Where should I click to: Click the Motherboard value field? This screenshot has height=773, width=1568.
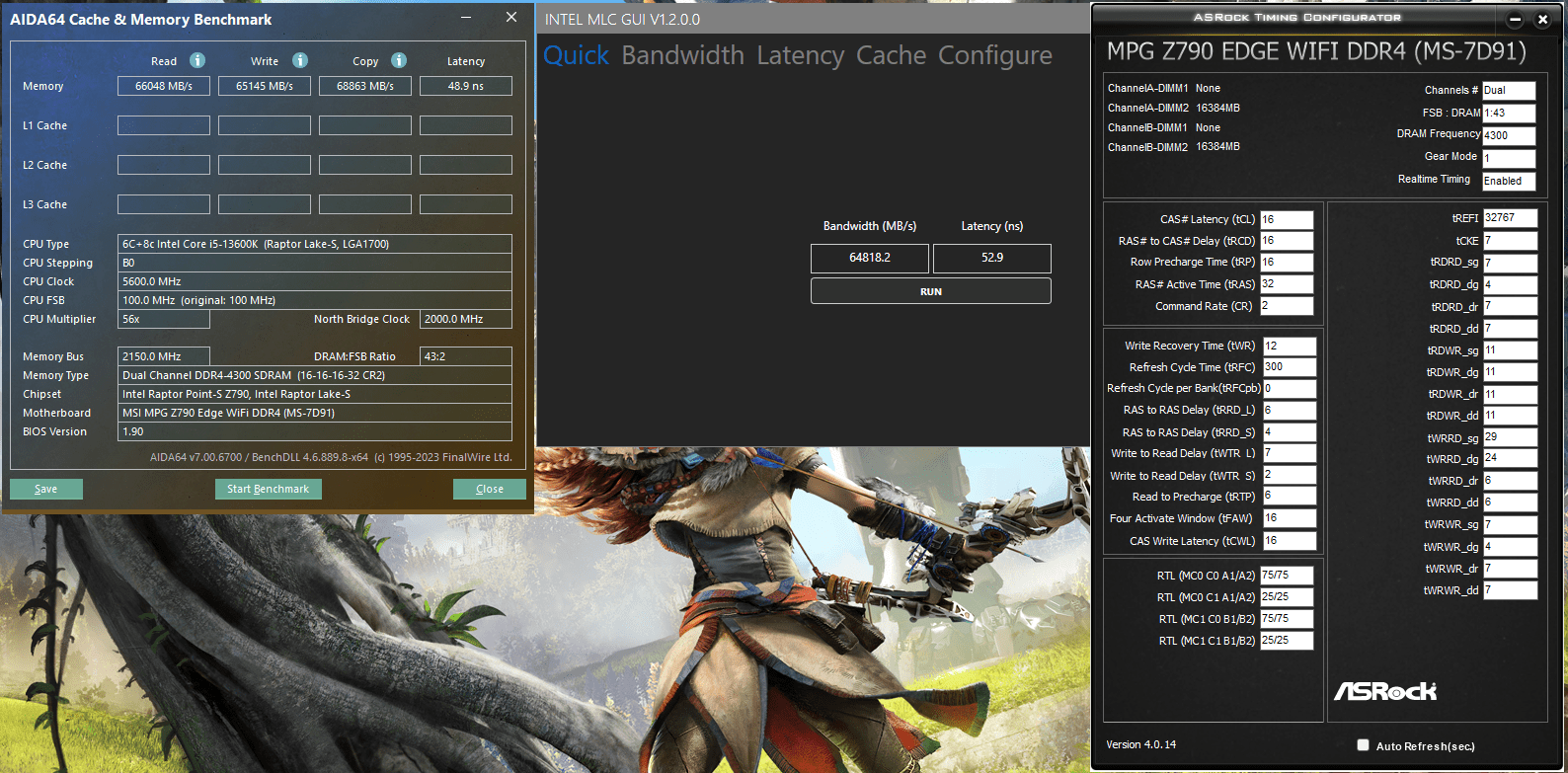point(315,413)
